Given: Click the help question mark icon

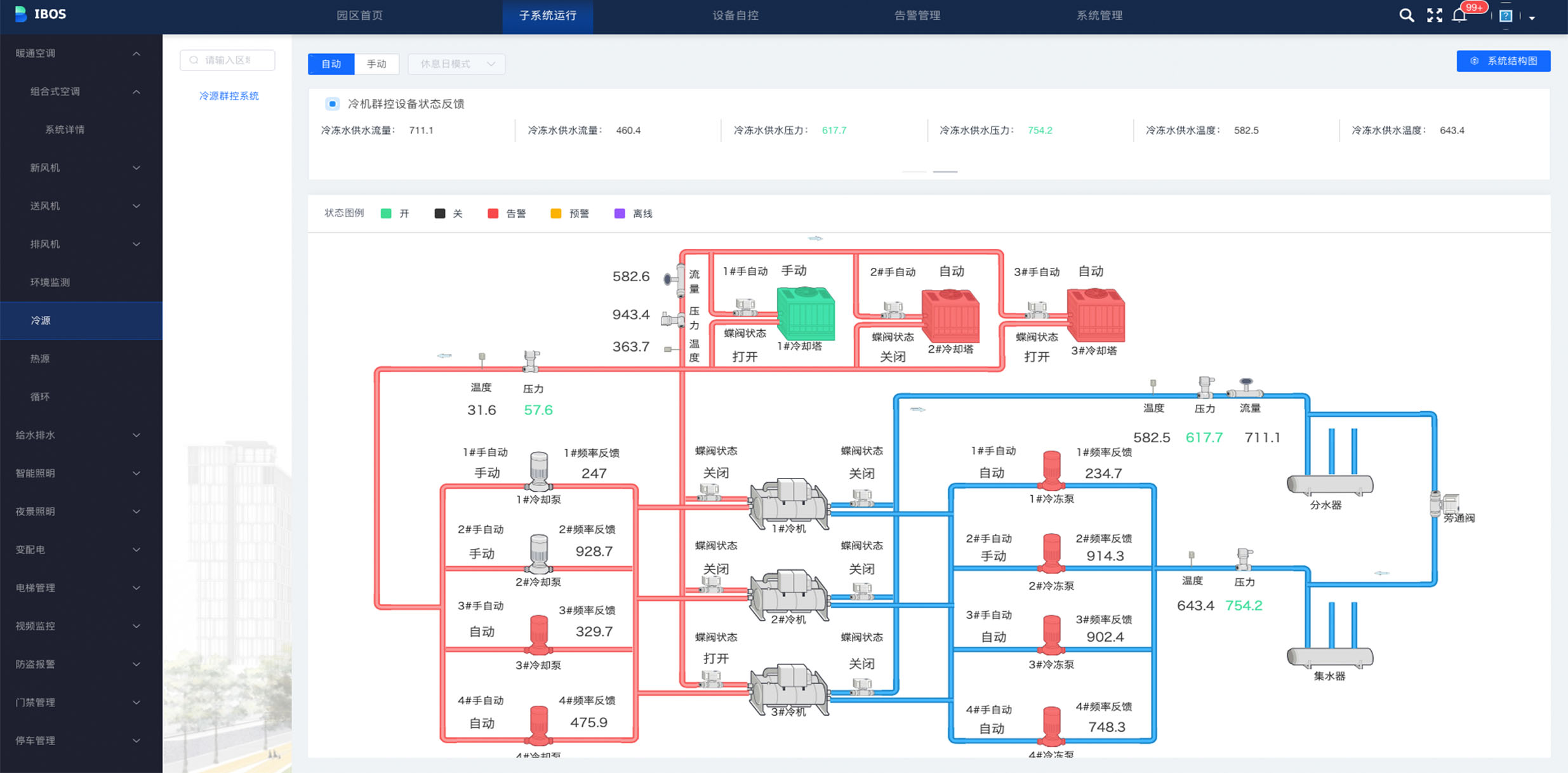Looking at the screenshot, I should [1506, 17].
